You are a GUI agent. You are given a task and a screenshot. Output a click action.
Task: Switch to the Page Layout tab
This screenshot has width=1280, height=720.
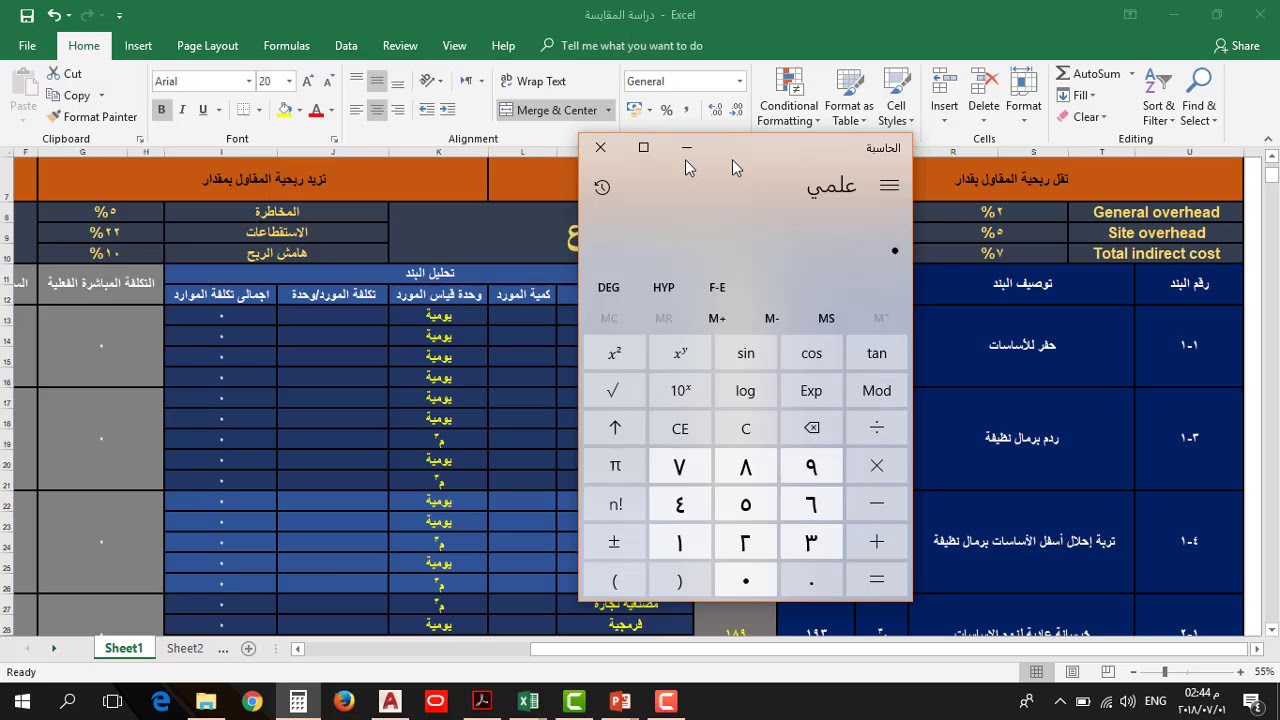pyautogui.click(x=207, y=46)
